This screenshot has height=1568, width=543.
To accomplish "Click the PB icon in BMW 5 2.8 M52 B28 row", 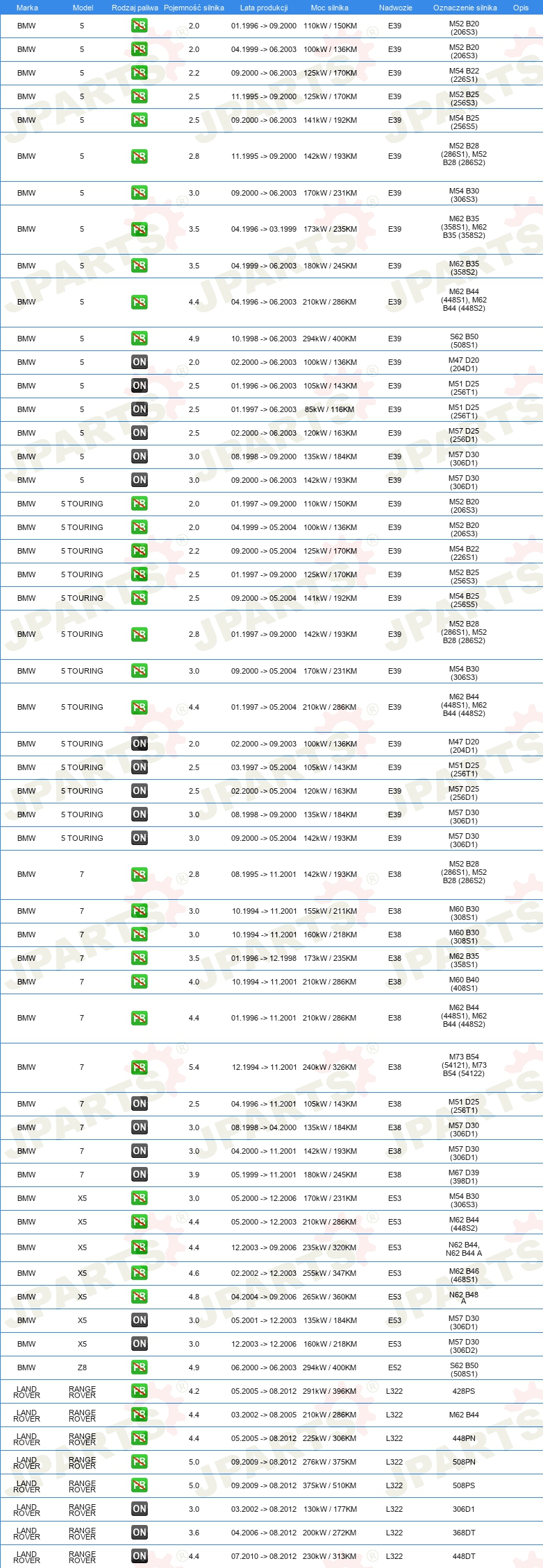I will pyautogui.click(x=140, y=157).
